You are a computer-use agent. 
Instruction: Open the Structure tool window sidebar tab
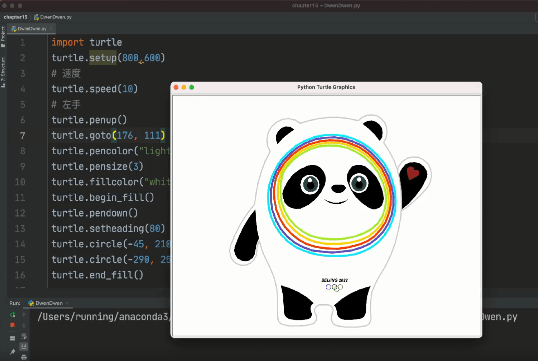click(x=3, y=72)
